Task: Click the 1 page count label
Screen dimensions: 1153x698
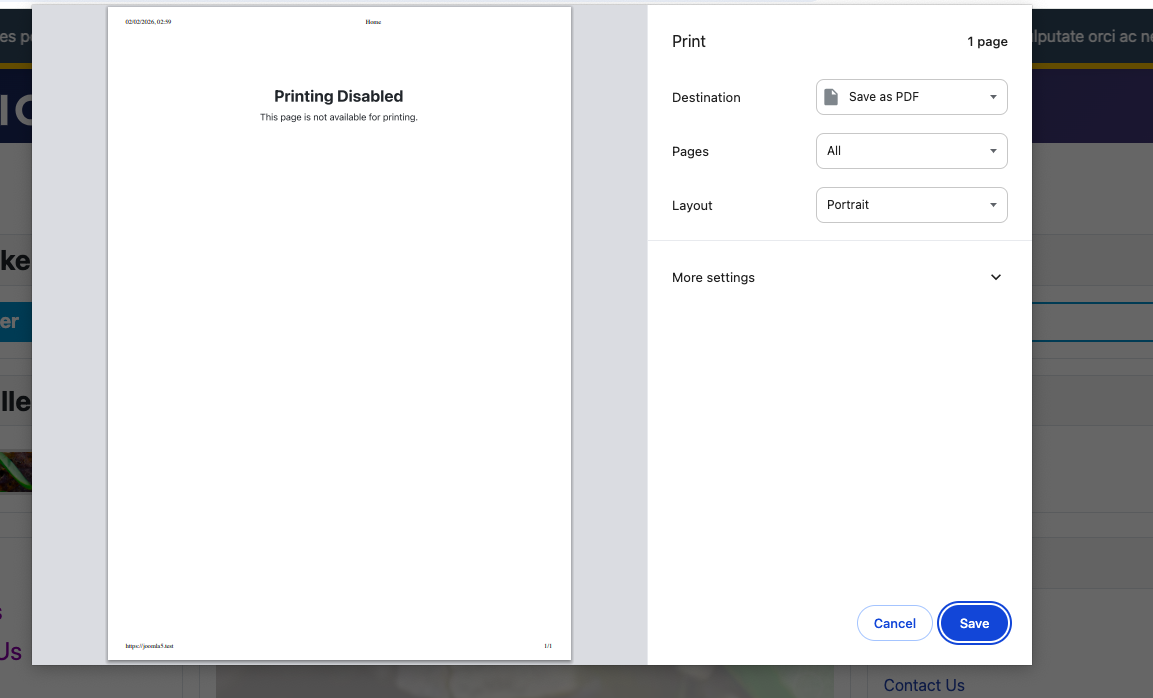Action: click(986, 42)
